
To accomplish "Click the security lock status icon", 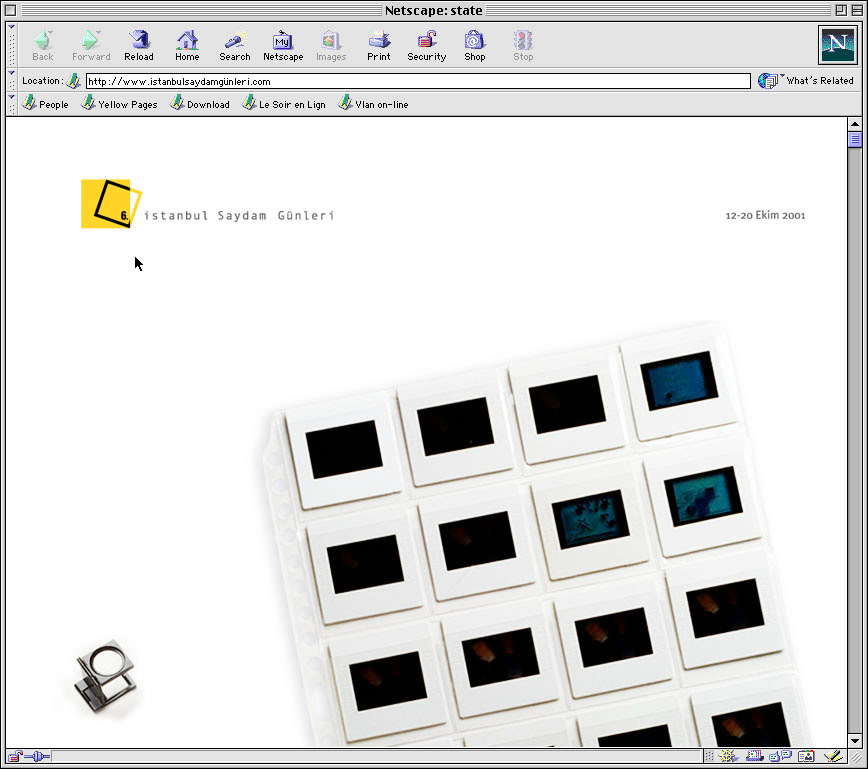I will [16, 756].
